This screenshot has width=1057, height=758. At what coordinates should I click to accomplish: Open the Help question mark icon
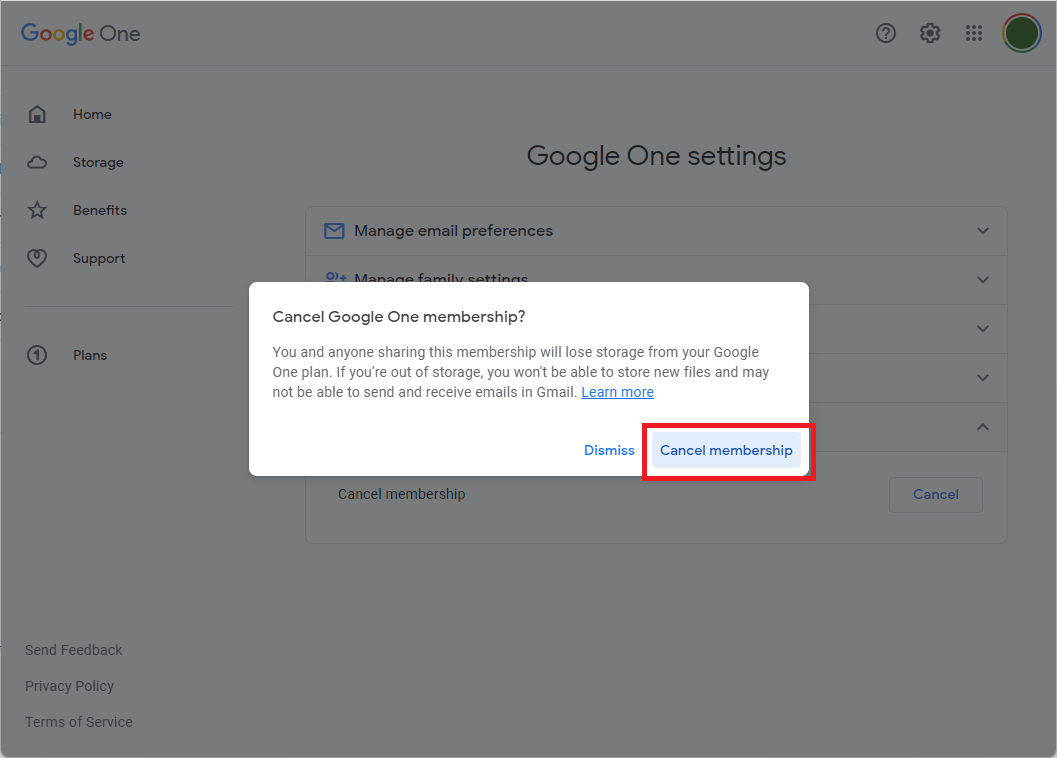pyautogui.click(x=885, y=33)
